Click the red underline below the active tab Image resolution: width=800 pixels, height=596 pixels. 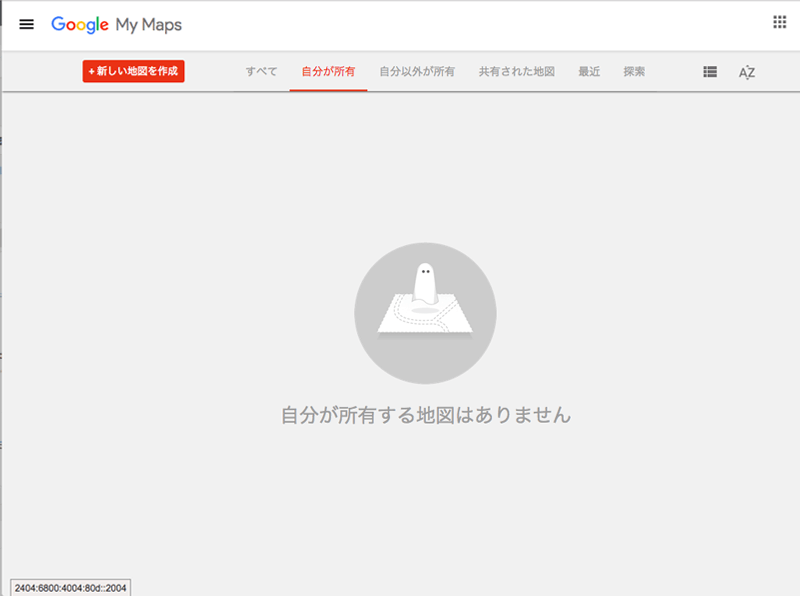point(328,90)
